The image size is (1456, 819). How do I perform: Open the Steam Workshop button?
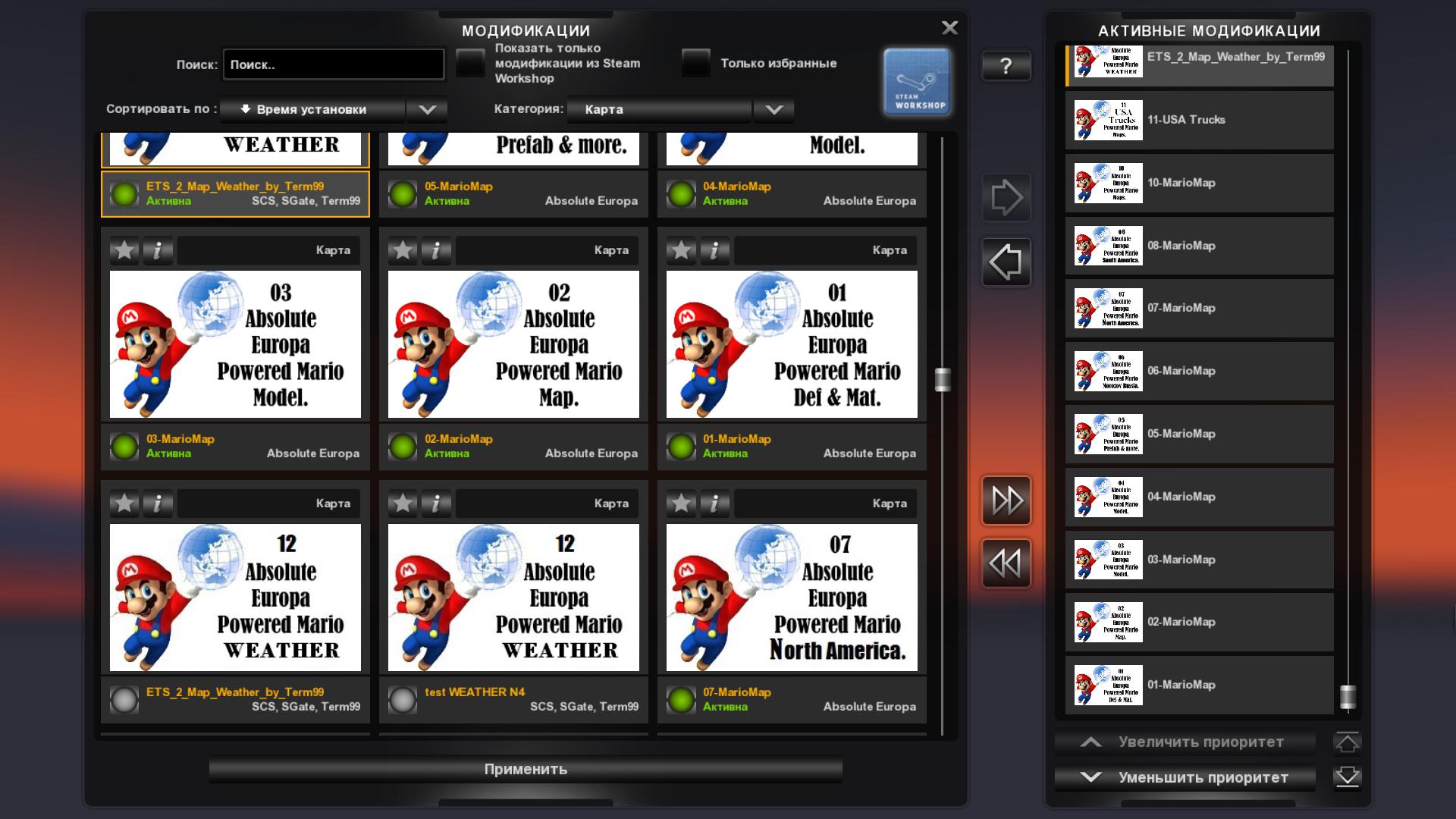[x=916, y=82]
